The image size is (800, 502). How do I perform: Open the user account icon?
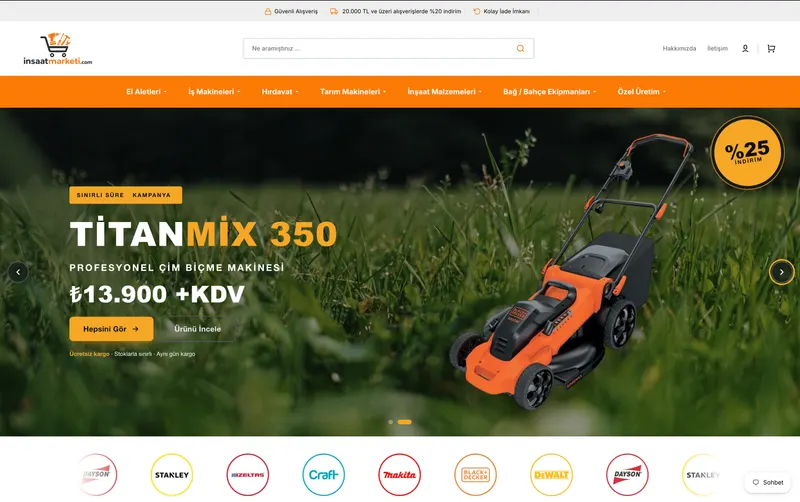click(x=745, y=48)
